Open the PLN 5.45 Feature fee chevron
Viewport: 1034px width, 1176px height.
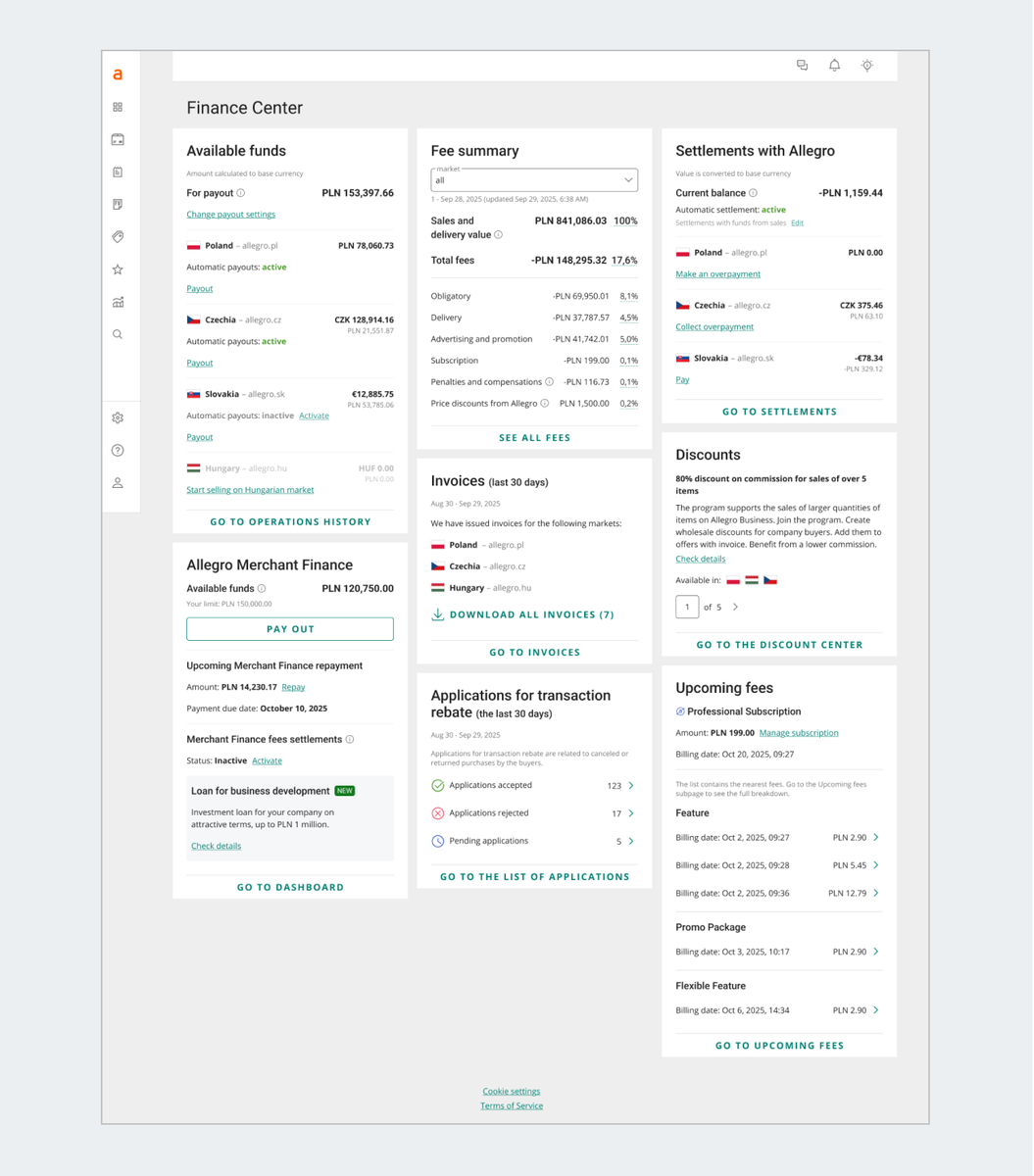coord(875,865)
